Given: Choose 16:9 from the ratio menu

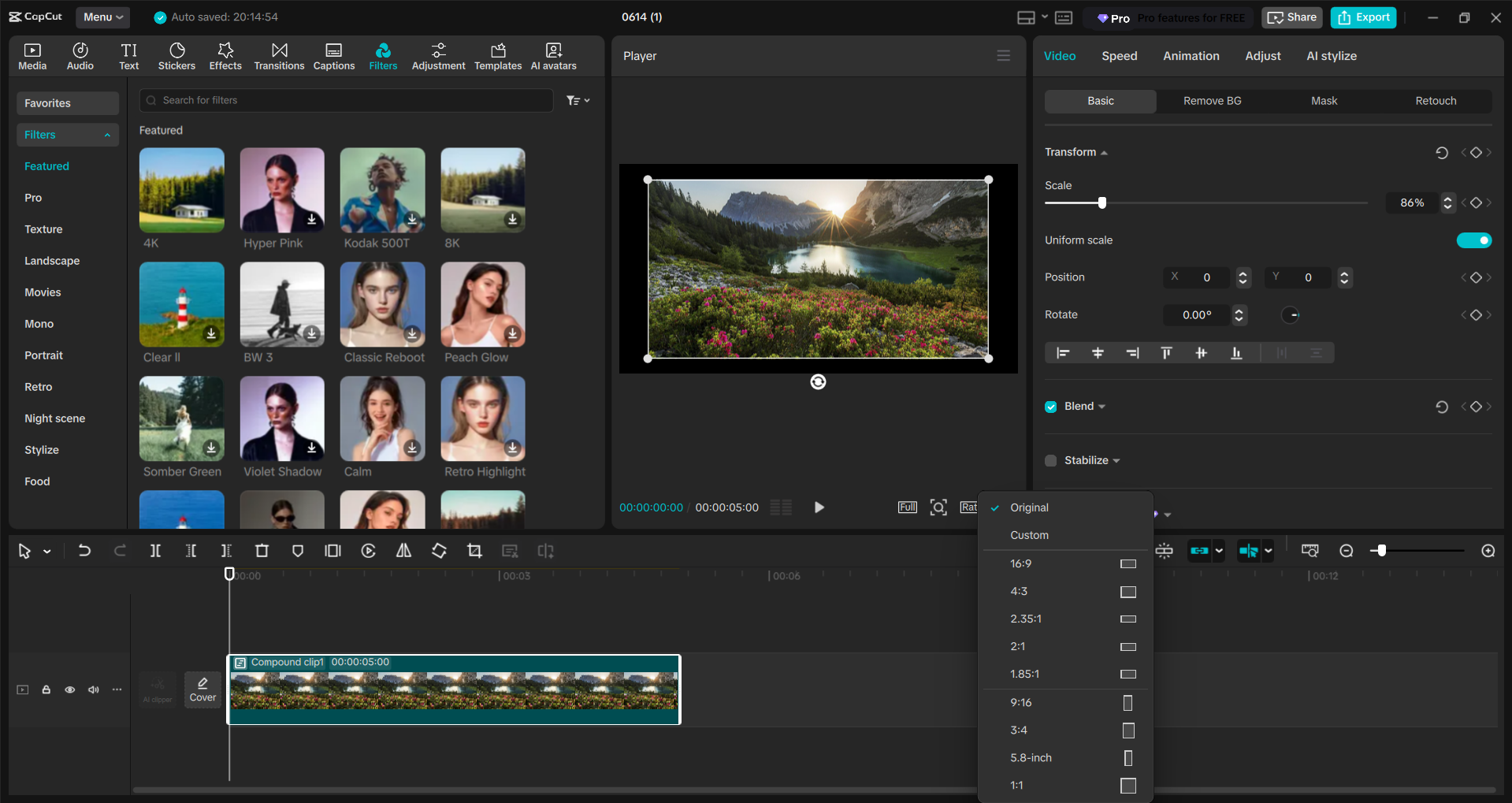Looking at the screenshot, I should 1021,563.
